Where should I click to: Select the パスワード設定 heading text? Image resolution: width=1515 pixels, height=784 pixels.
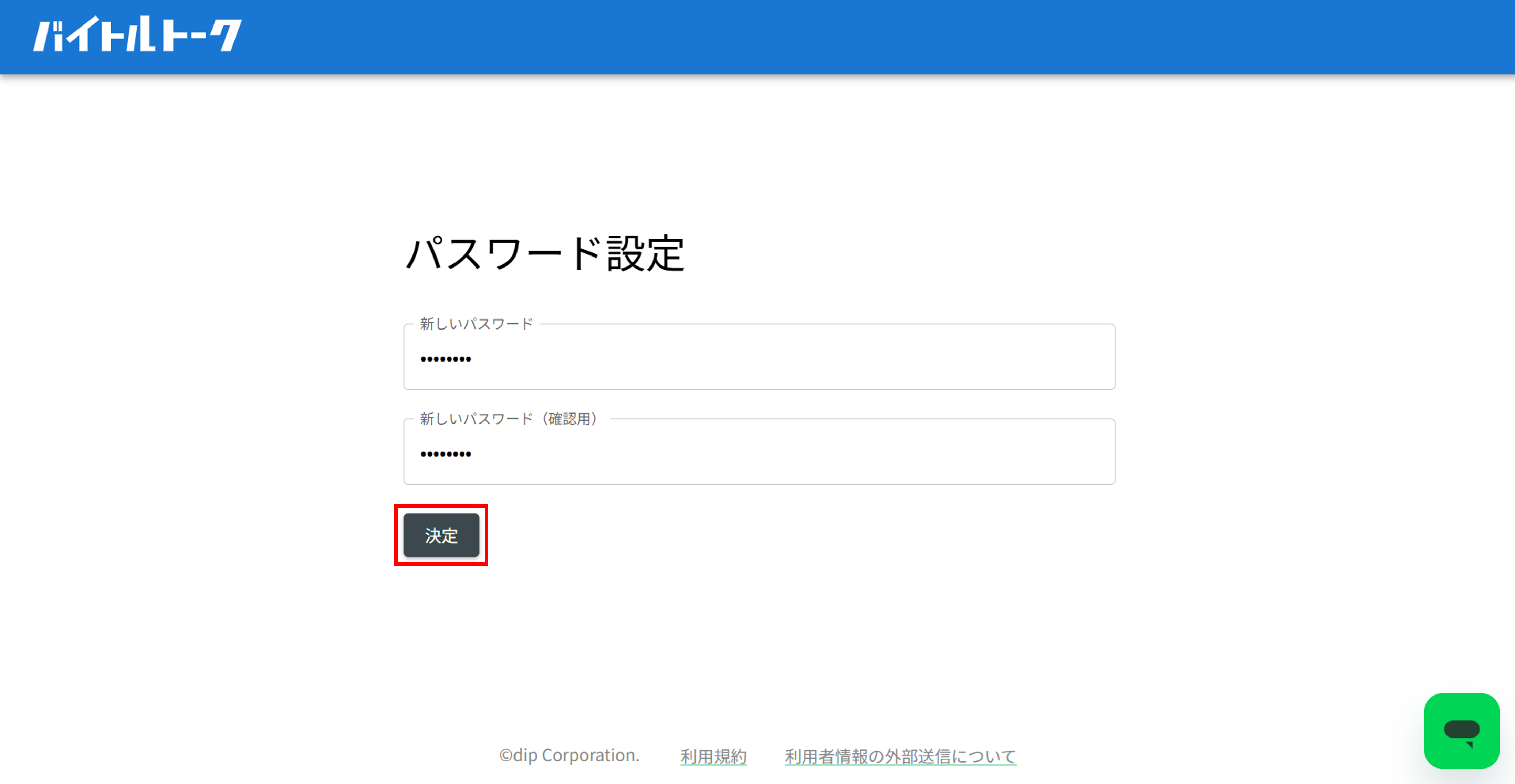[545, 253]
